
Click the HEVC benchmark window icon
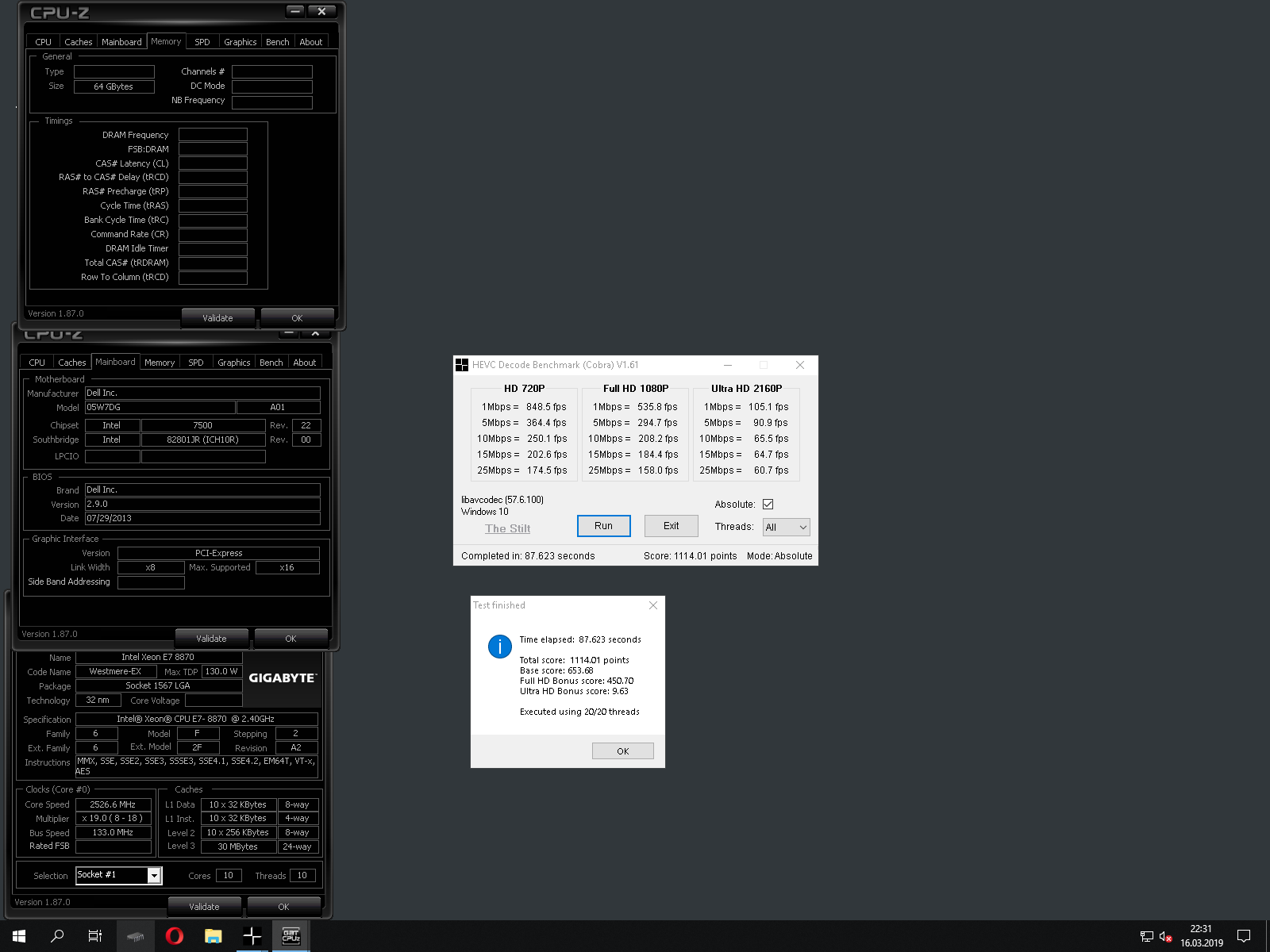[x=462, y=365]
